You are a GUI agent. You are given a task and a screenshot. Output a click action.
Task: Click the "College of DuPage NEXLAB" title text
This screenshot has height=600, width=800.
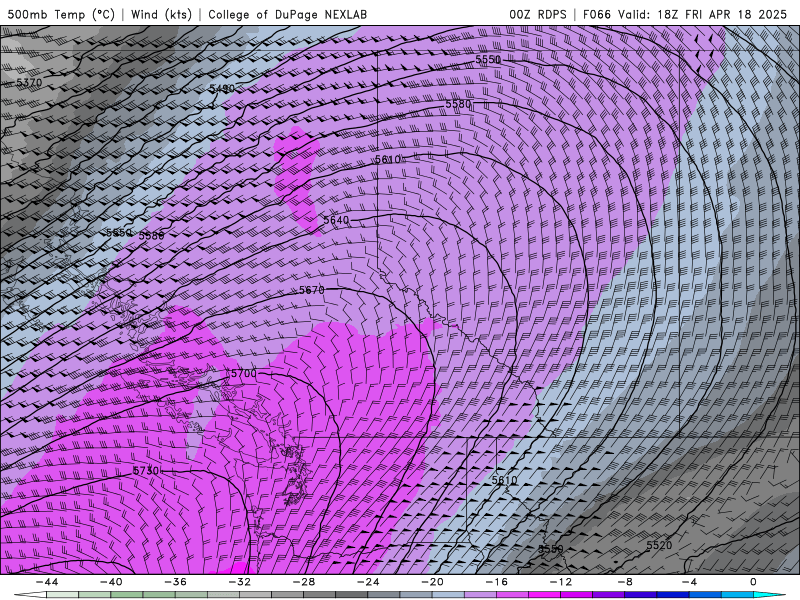pyautogui.click(x=287, y=14)
